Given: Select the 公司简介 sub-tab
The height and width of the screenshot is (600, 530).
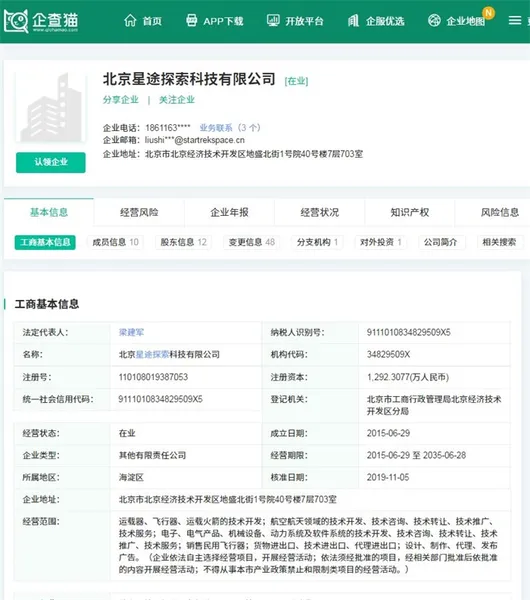Looking at the screenshot, I should [440, 242].
